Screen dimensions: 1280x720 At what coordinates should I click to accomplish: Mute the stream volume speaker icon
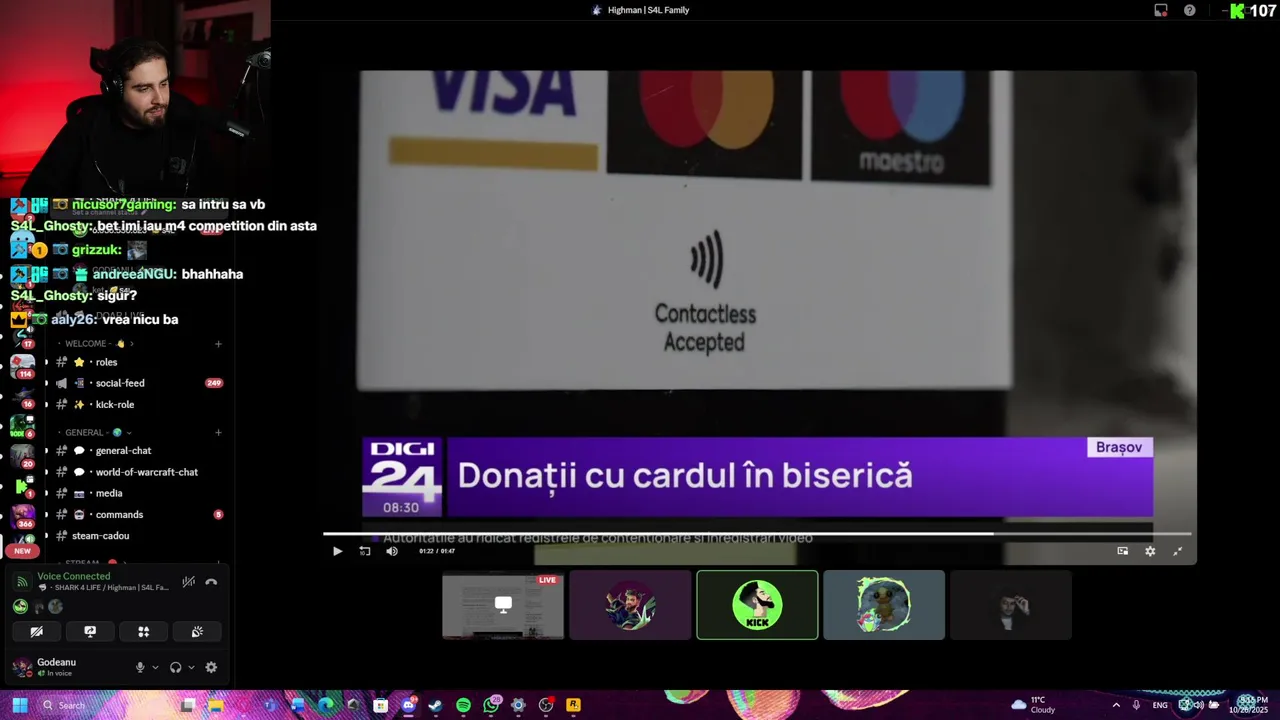(x=392, y=551)
